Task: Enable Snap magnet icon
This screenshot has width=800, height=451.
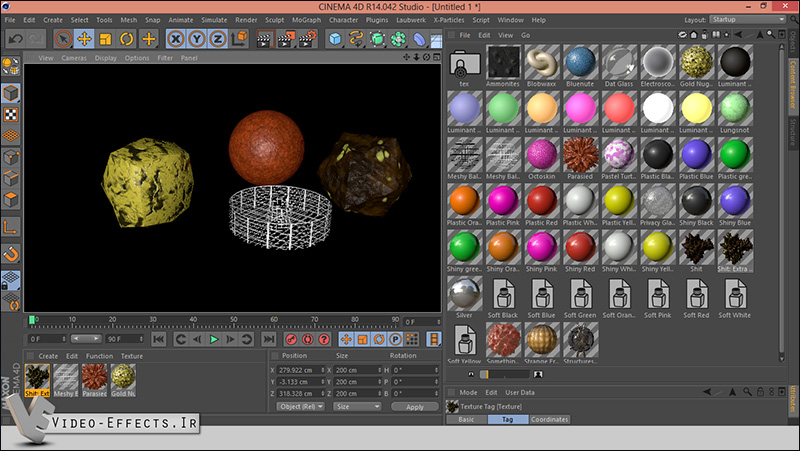Action: click(11, 254)
